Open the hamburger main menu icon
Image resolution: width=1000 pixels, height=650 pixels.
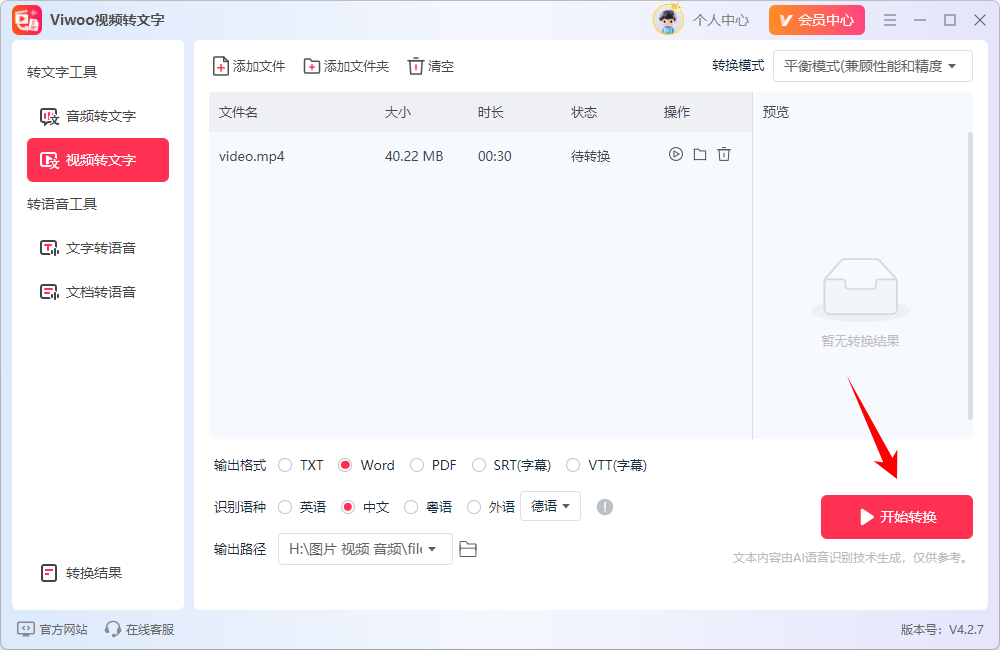pyautogui.click(x=890, y=20)
